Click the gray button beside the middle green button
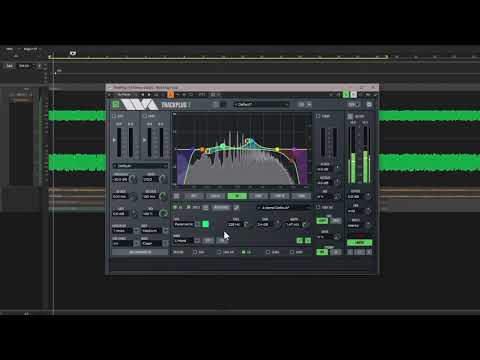Screen dimensions: 480x360 (x=336, y=221)
